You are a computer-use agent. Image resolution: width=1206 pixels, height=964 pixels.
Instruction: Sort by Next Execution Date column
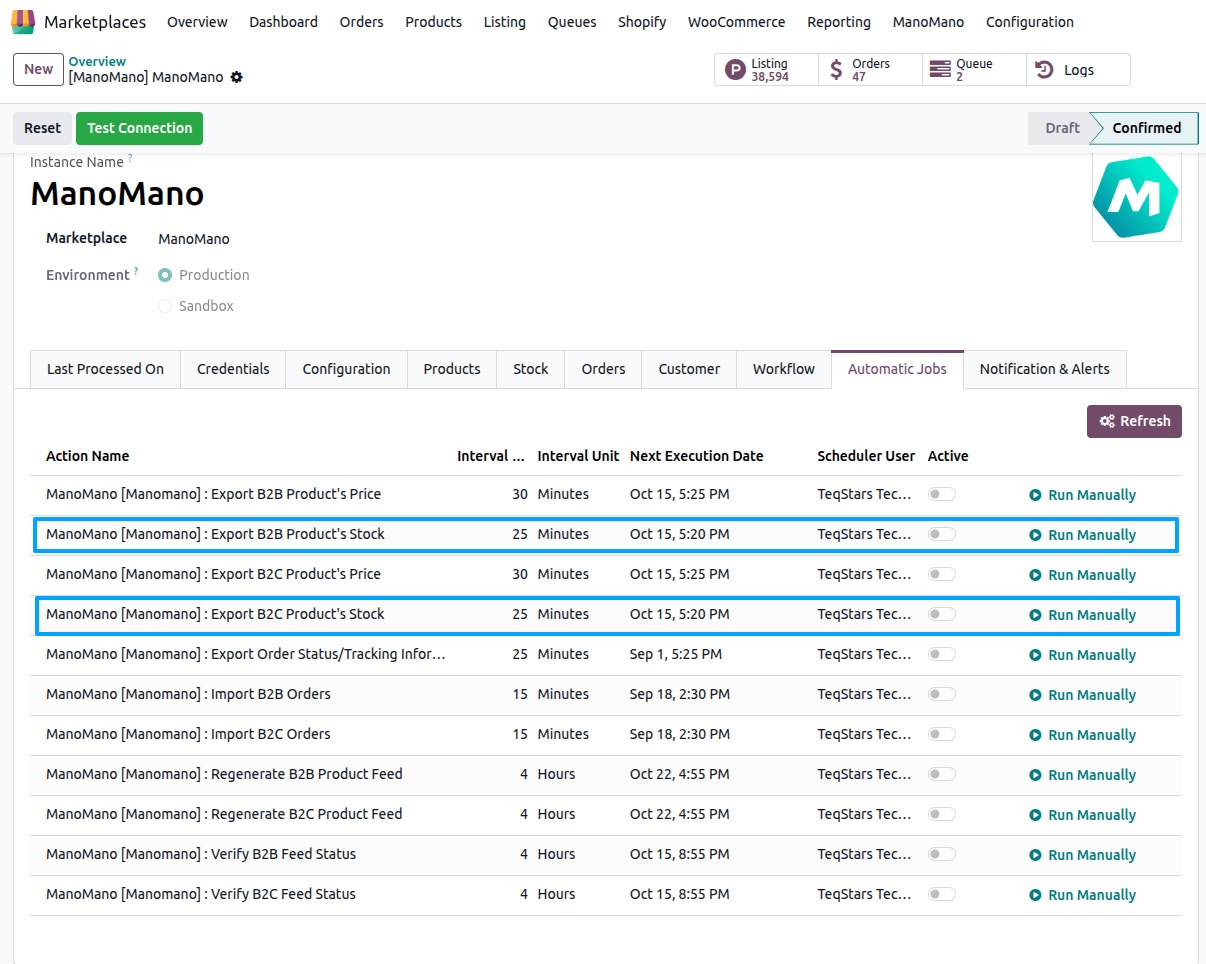point(696,456)
